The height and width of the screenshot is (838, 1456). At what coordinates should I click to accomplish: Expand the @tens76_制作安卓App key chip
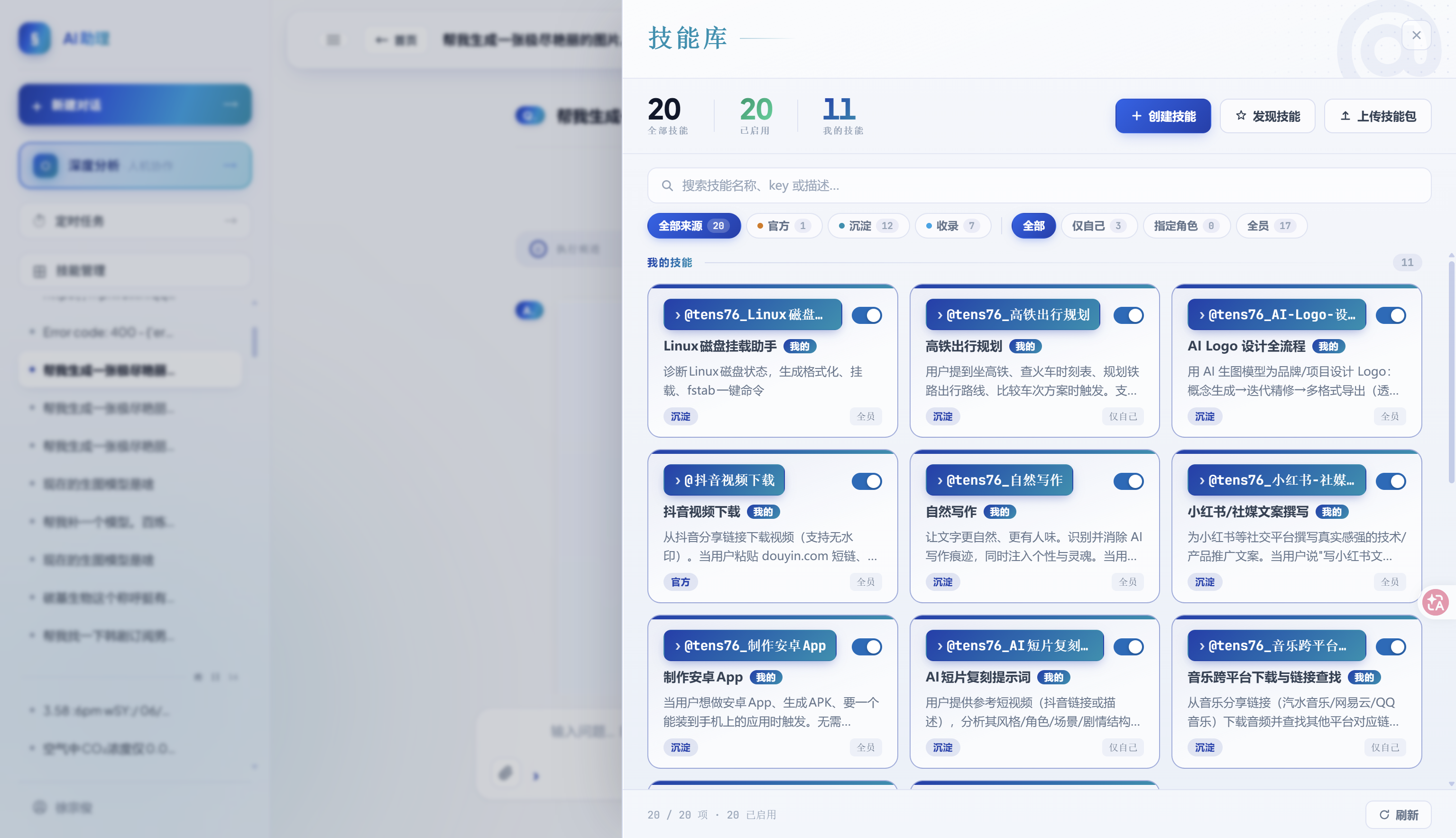[x=749, y=646]
